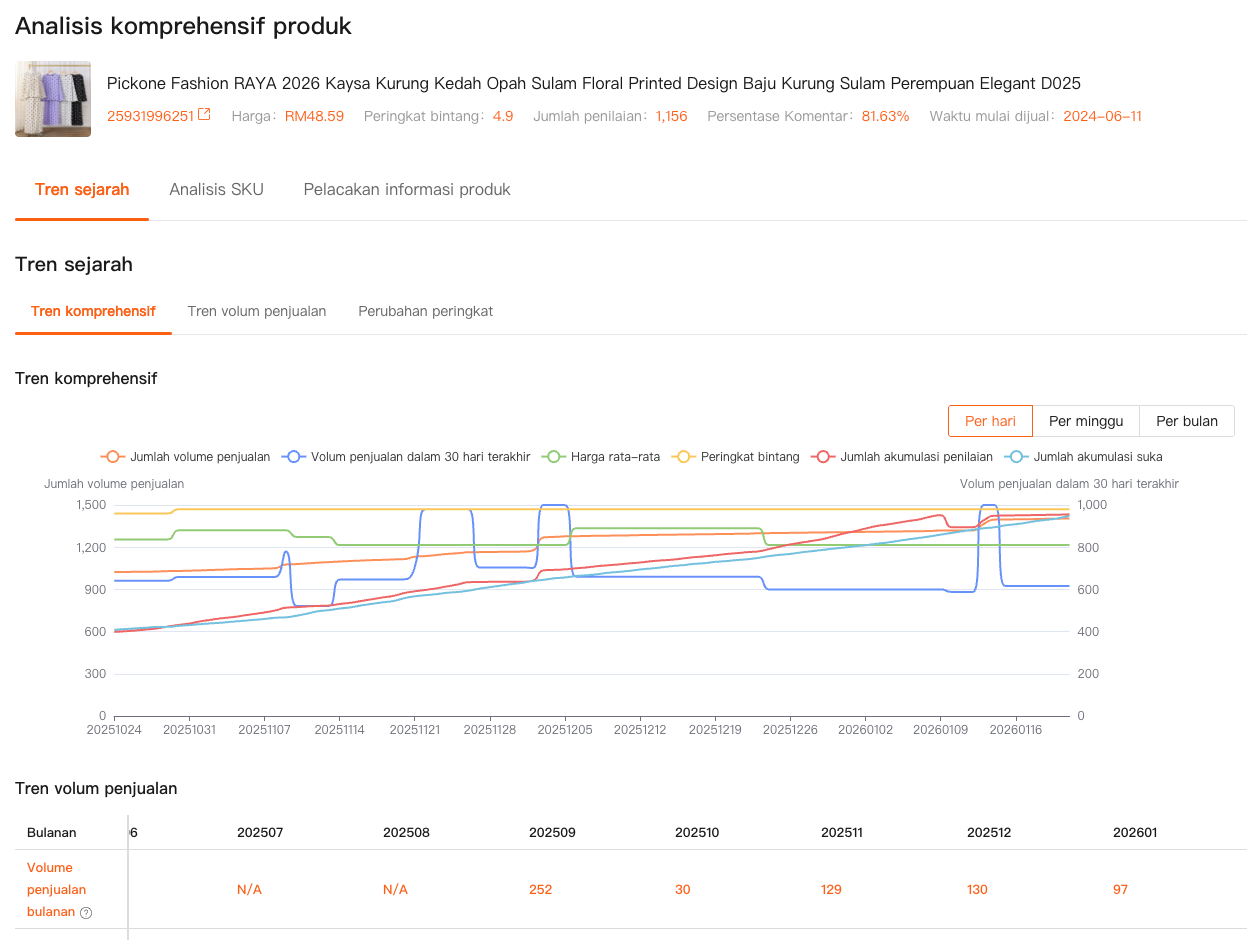Screen dimensions: 1249x940
Task: Click the 202509 monthly sales value 252
Action: 541,890
